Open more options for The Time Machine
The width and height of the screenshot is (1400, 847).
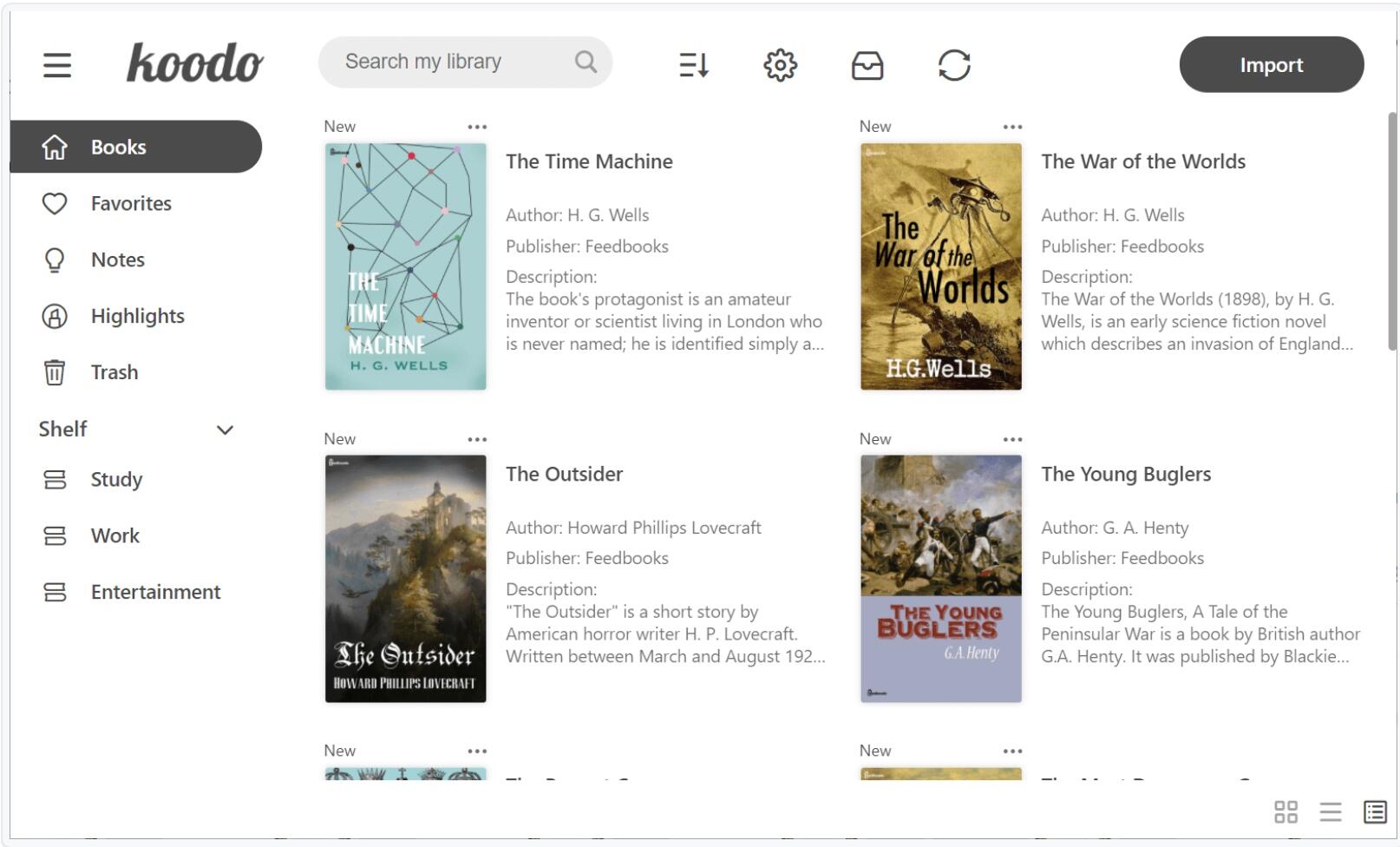tap(478, 126)
